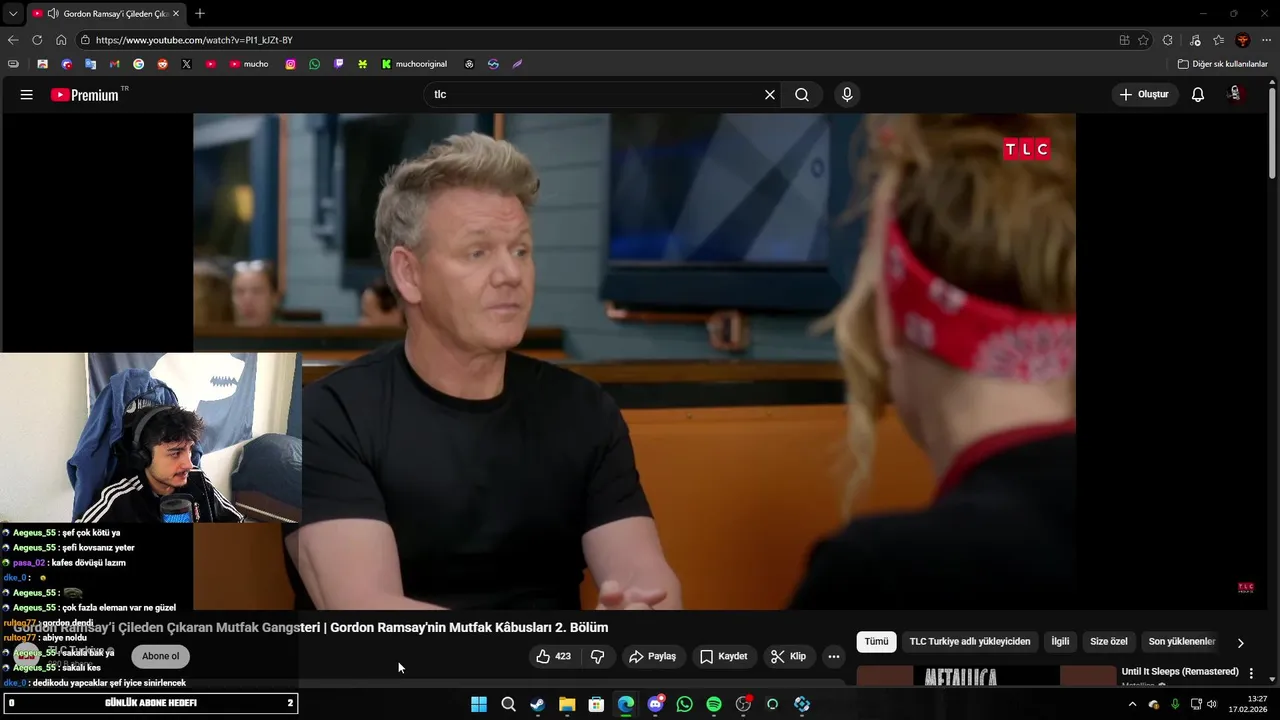The width and height of the screenshot is (1280, 720).
Task: Open the browser home page button
Action: (61, 40)
